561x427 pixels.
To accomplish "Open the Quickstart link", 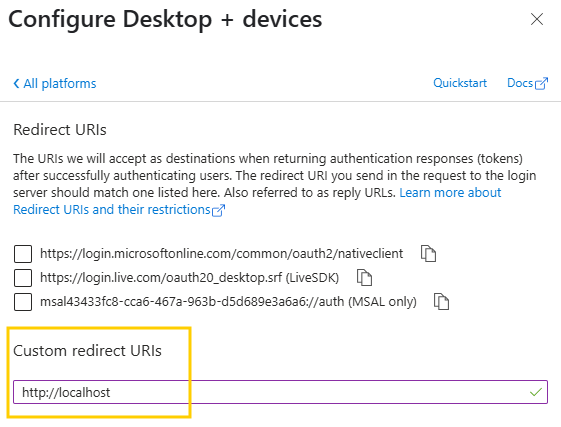I will coord(460,83).
